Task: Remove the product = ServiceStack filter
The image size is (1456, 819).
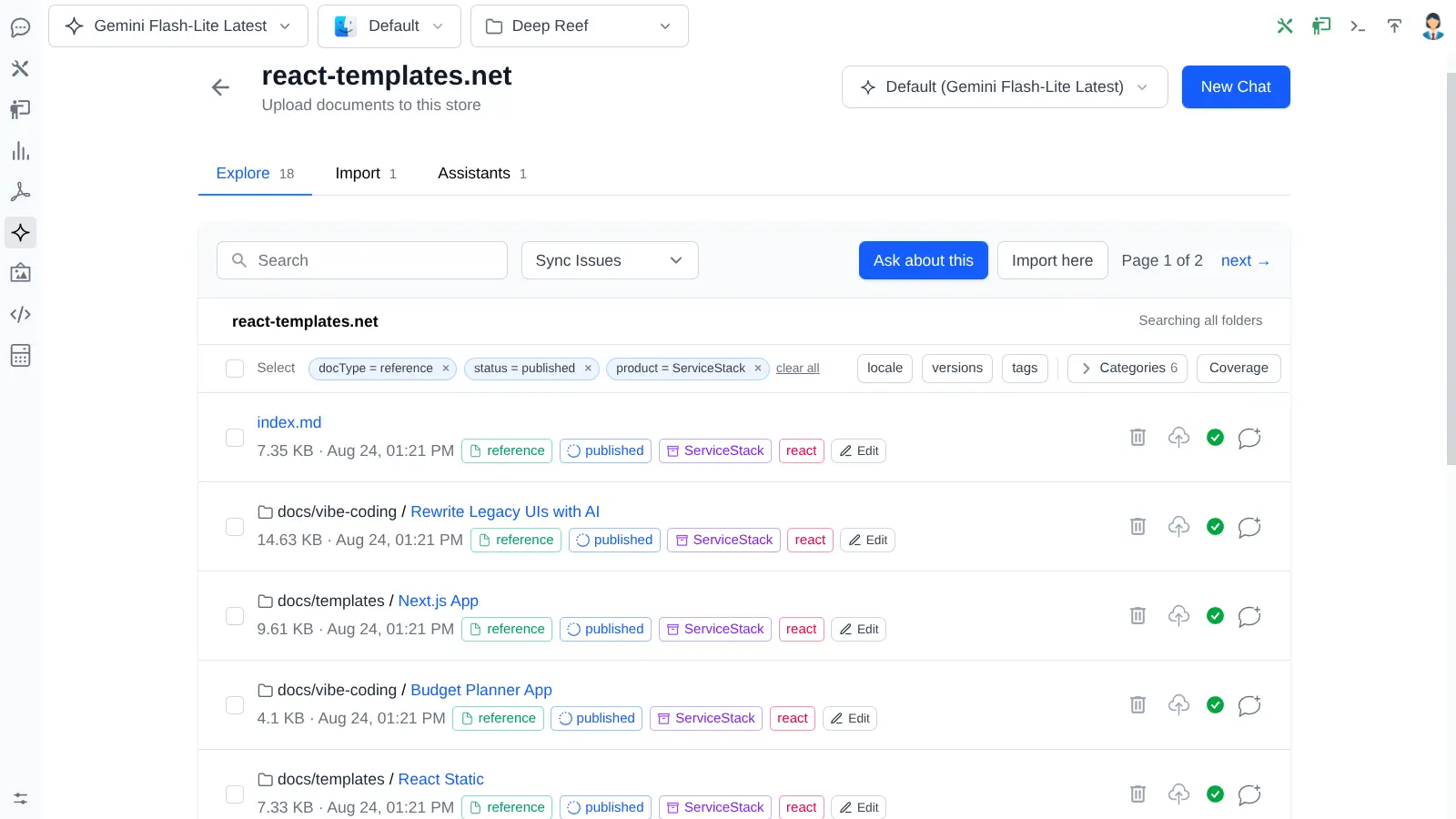Action: point(758,369)
